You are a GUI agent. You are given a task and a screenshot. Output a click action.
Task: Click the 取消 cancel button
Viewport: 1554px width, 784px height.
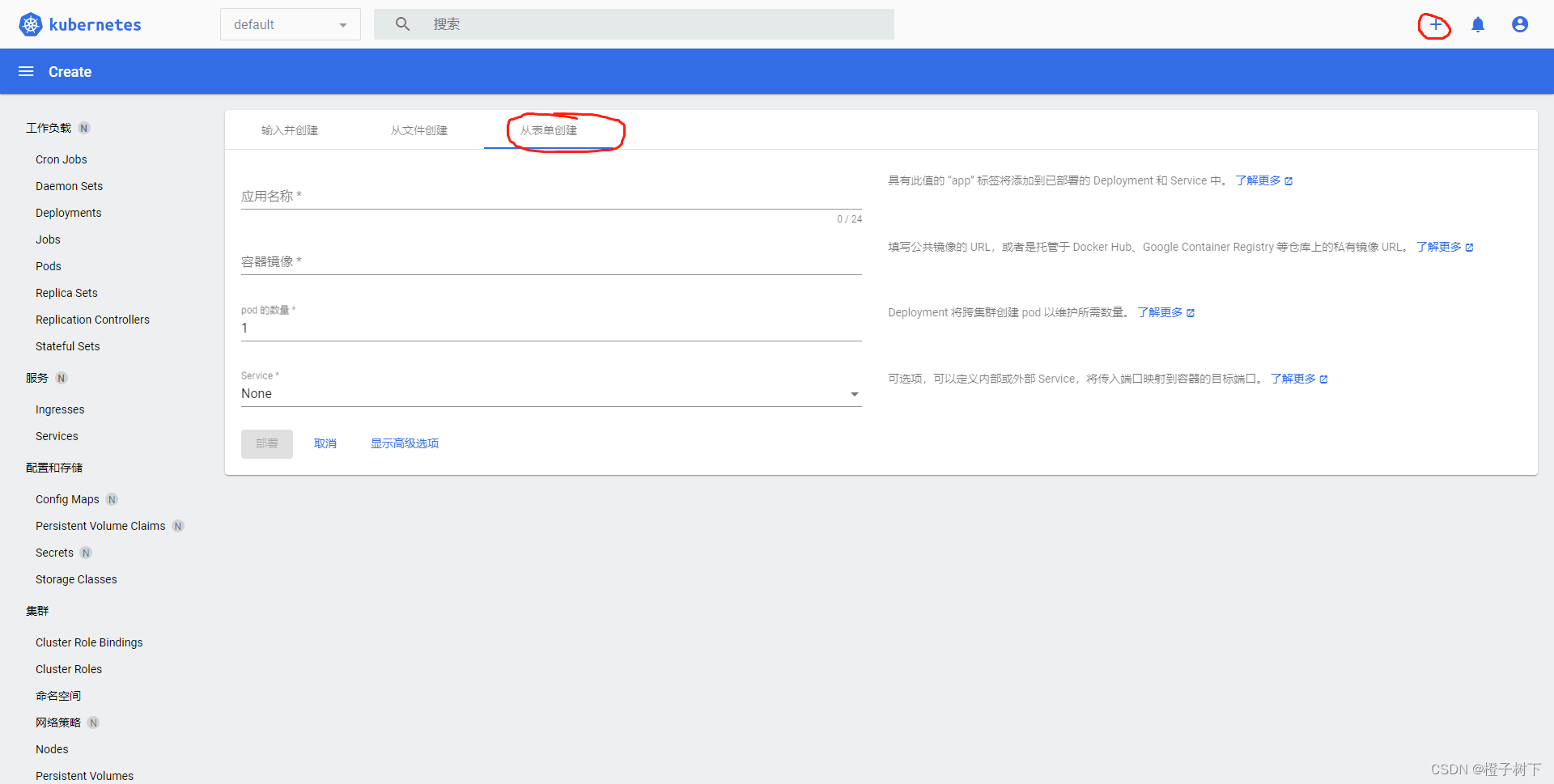(x=325, y=443)
